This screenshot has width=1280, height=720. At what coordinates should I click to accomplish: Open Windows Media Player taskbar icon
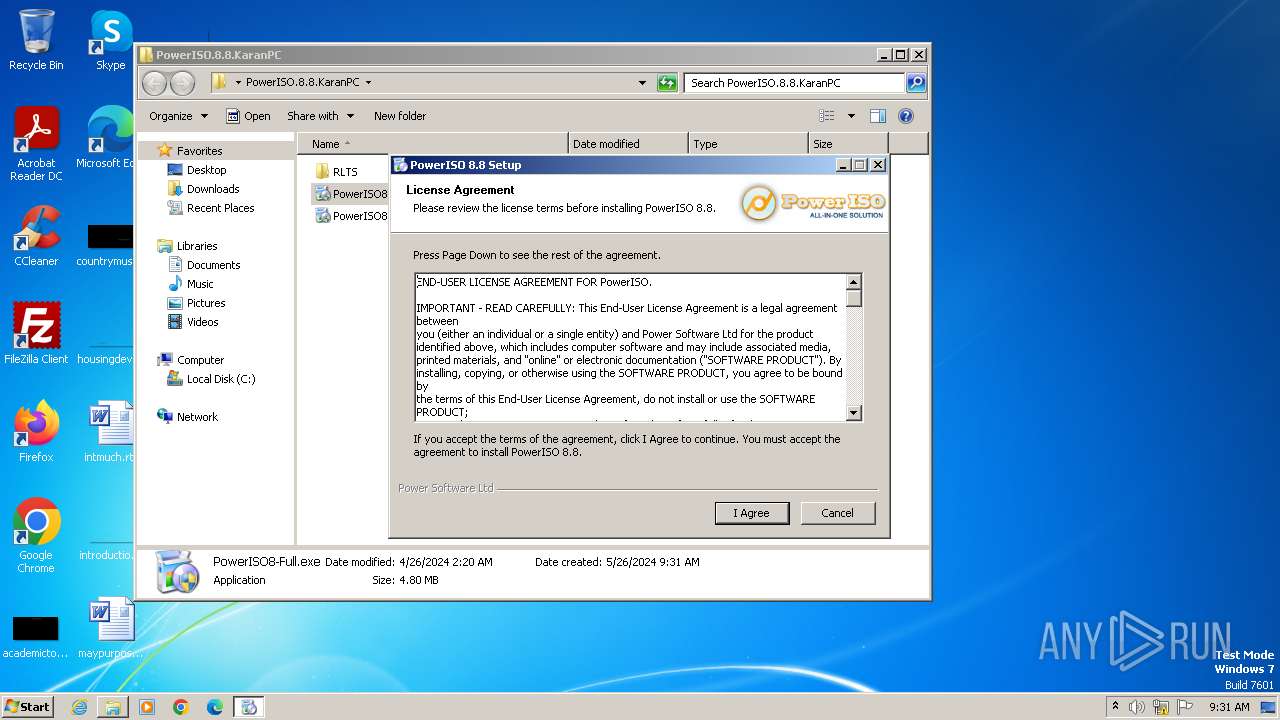point(147,707)
